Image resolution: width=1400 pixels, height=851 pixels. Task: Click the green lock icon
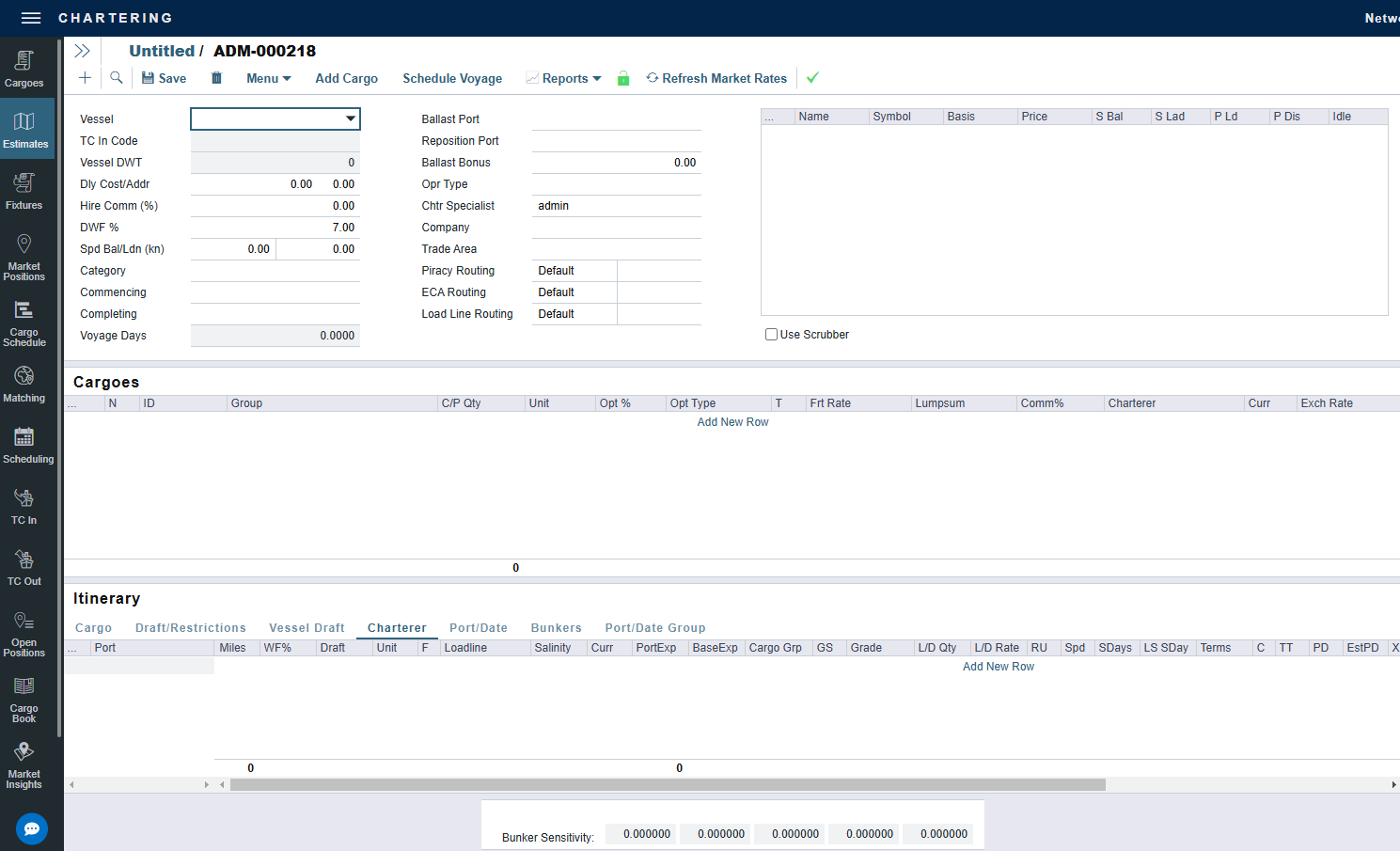(622, 79)
